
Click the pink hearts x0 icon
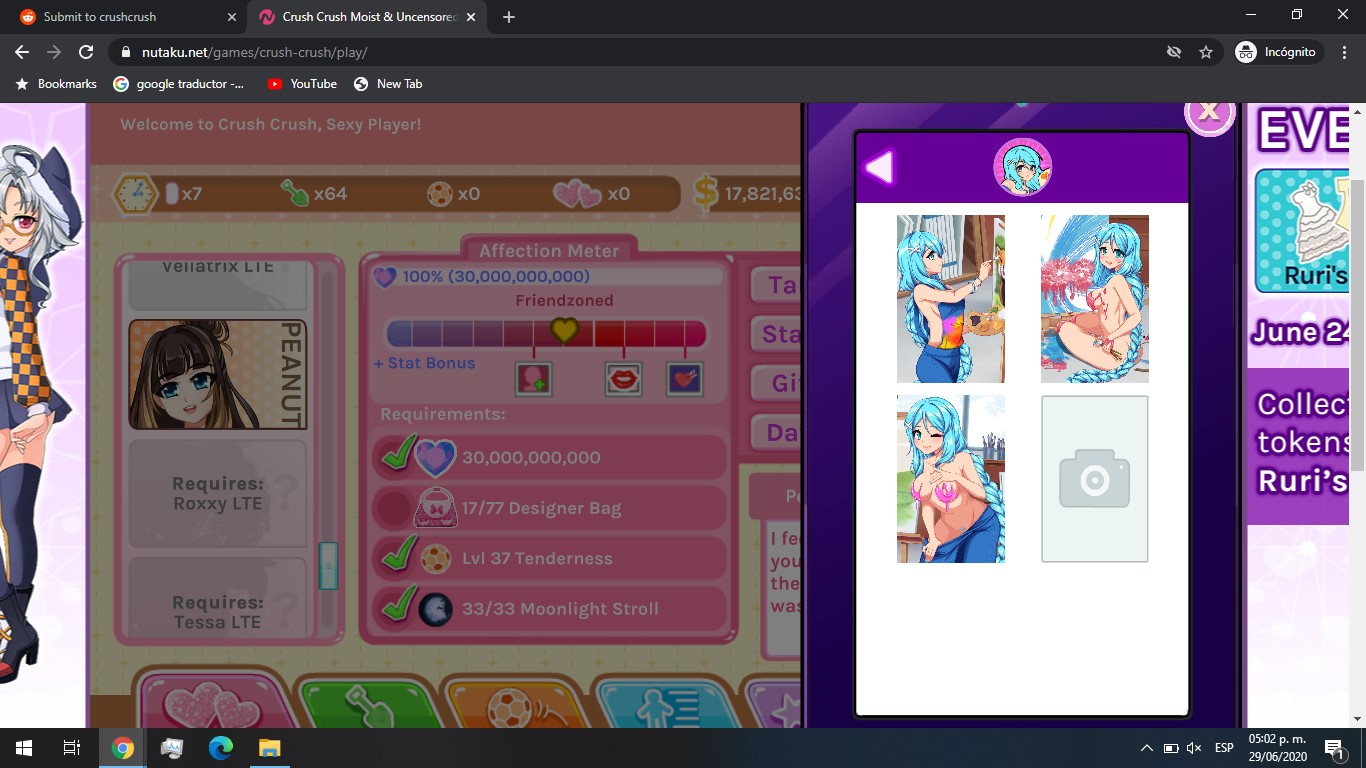coord(577,194)
